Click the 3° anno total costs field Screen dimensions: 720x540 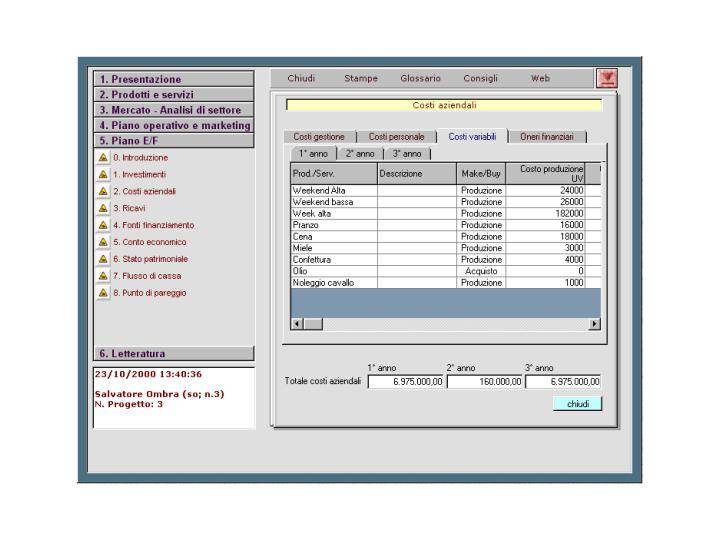point(563,382)
